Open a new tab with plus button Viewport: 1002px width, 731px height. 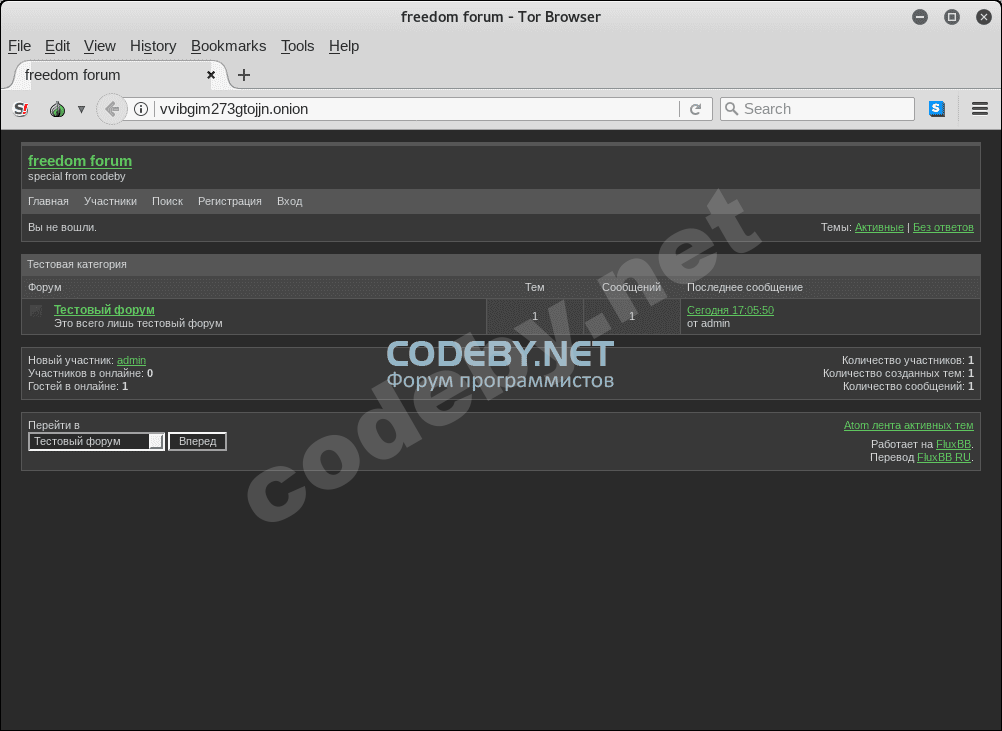[243, 75]
